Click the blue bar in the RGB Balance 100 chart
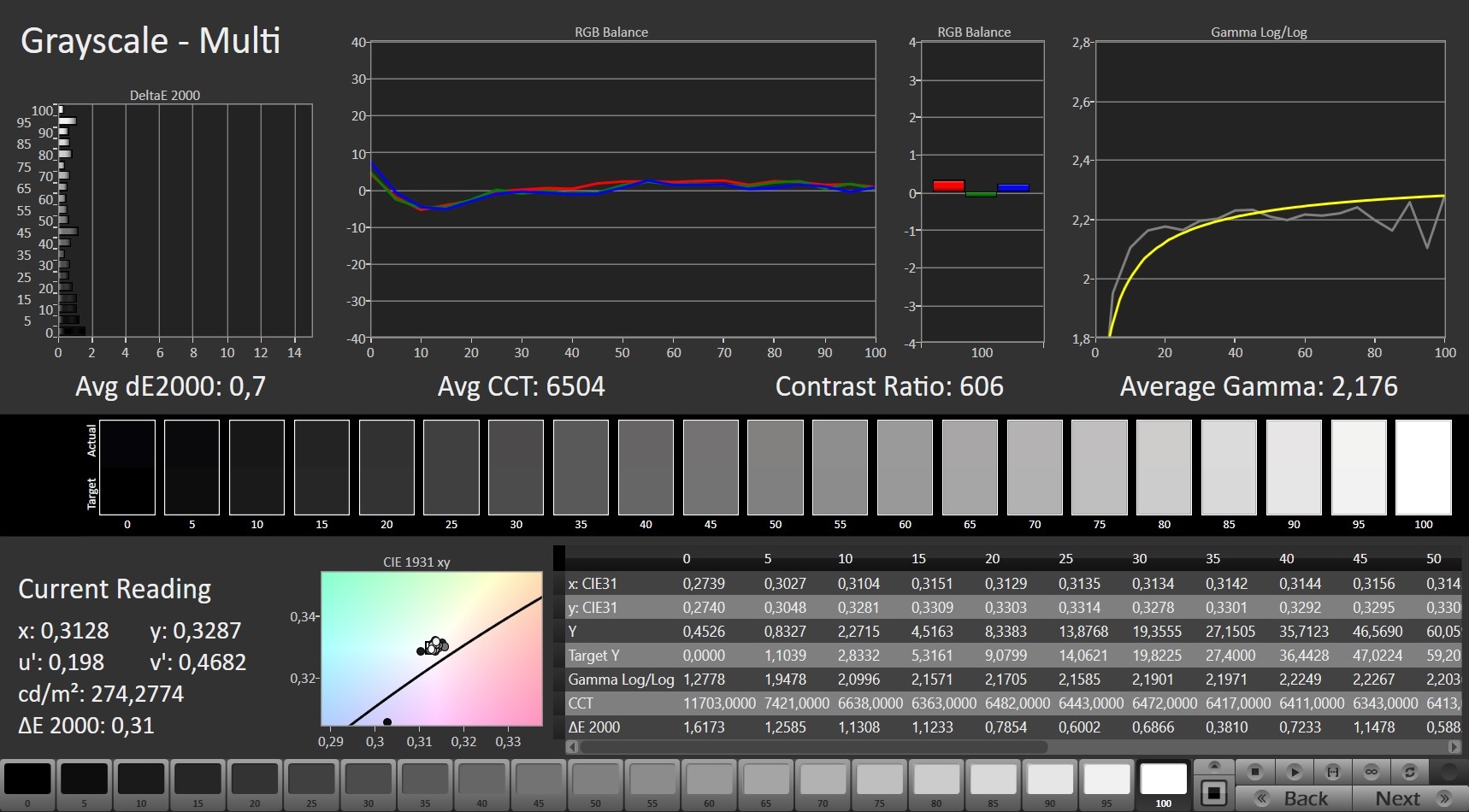 pos(1013,187)
